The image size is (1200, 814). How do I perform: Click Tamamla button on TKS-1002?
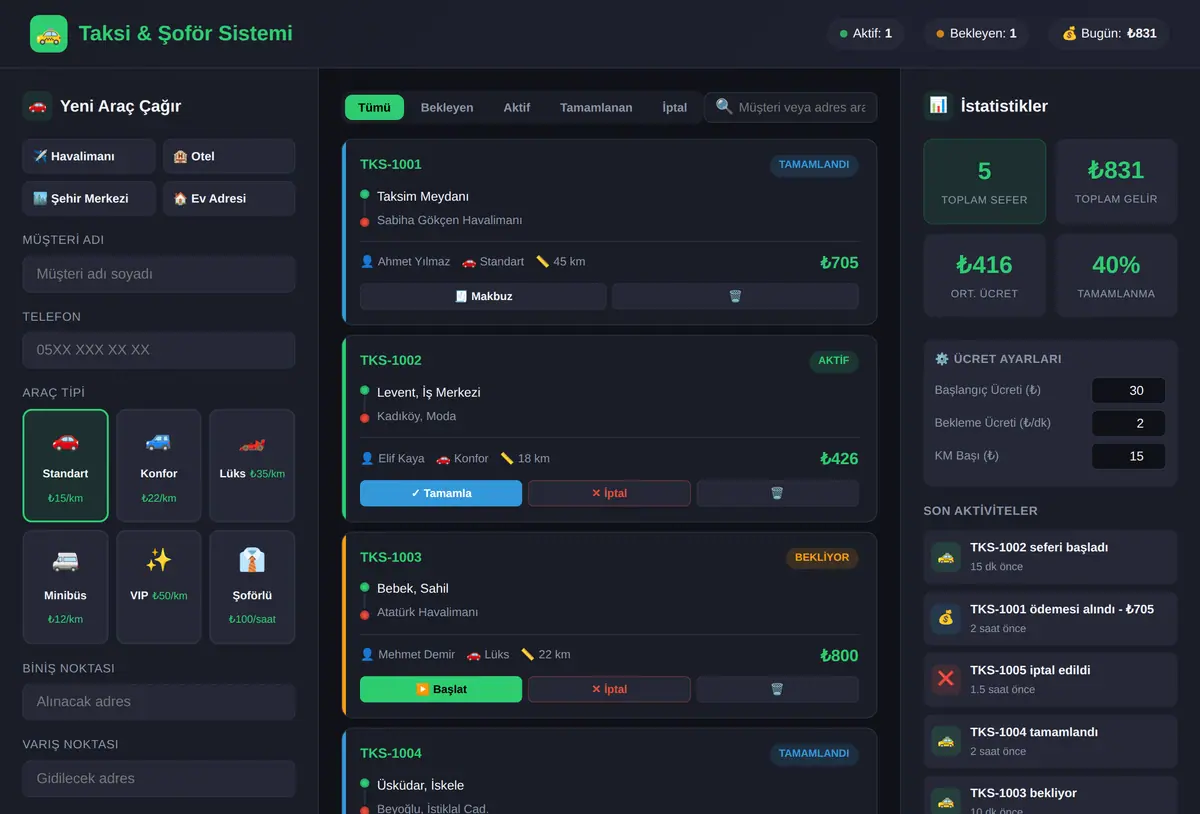pyautogui.click(x=441, y=493)
